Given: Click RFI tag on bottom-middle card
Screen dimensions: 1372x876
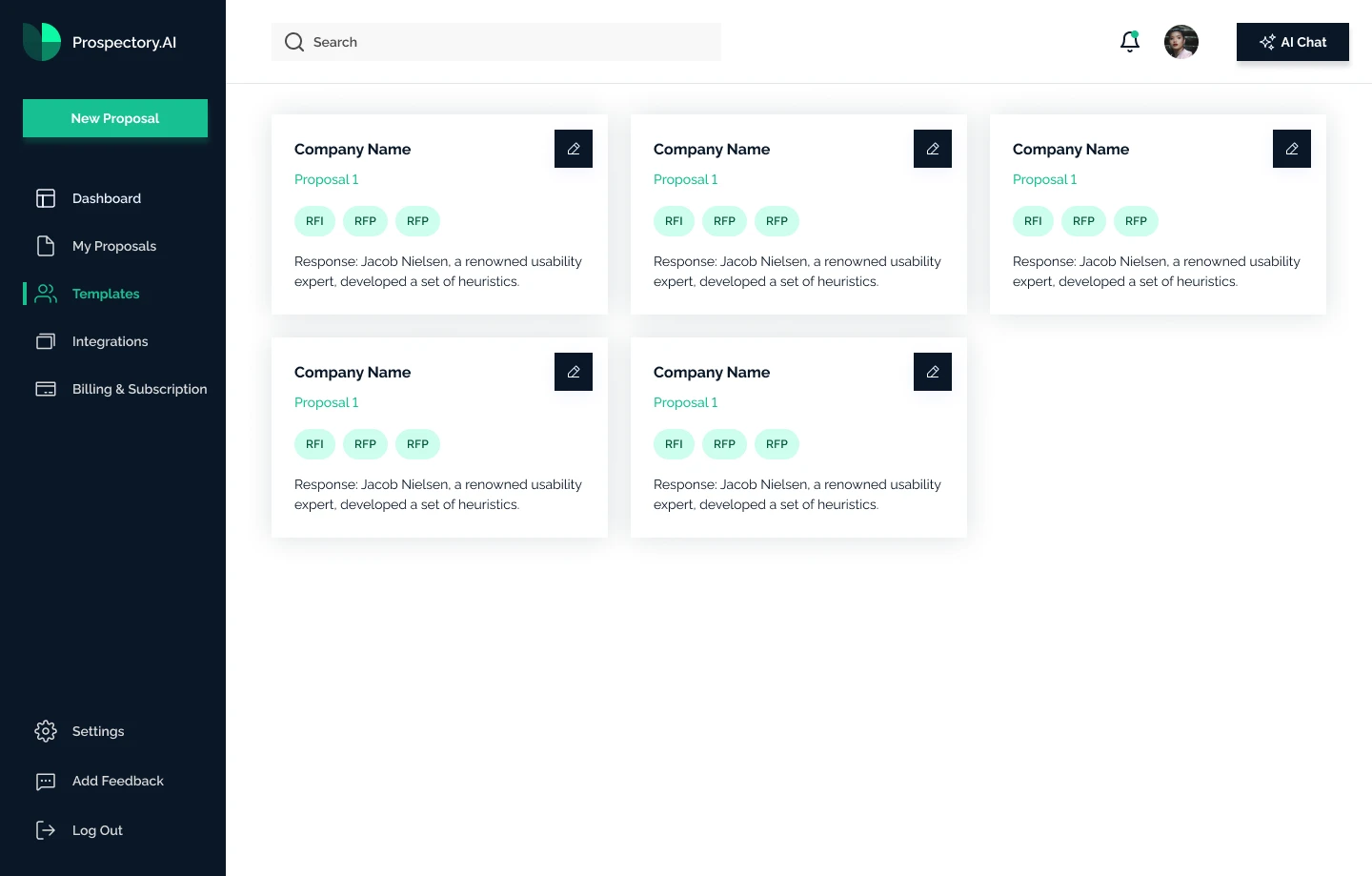Looking at the screenshot, I should (674, 444).
